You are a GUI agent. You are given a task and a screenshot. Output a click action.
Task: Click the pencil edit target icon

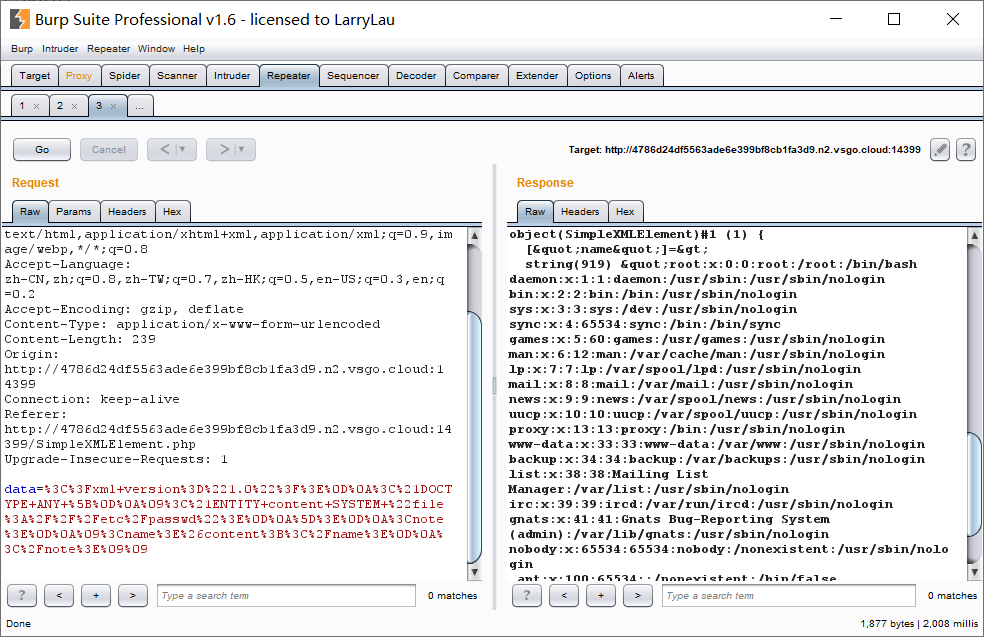[939, 149]
